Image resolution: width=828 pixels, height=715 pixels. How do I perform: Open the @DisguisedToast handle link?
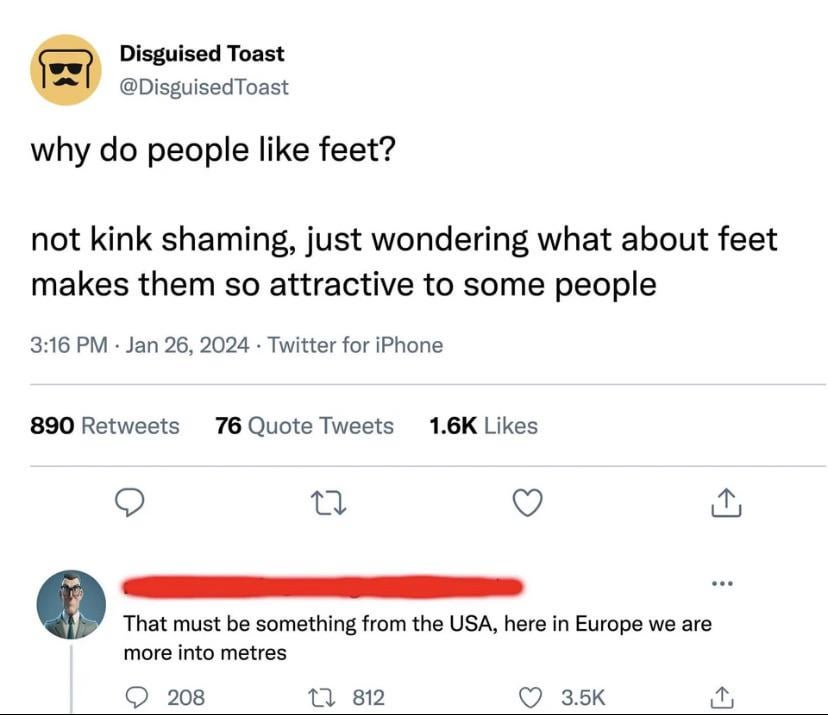[x=204, y=87]
